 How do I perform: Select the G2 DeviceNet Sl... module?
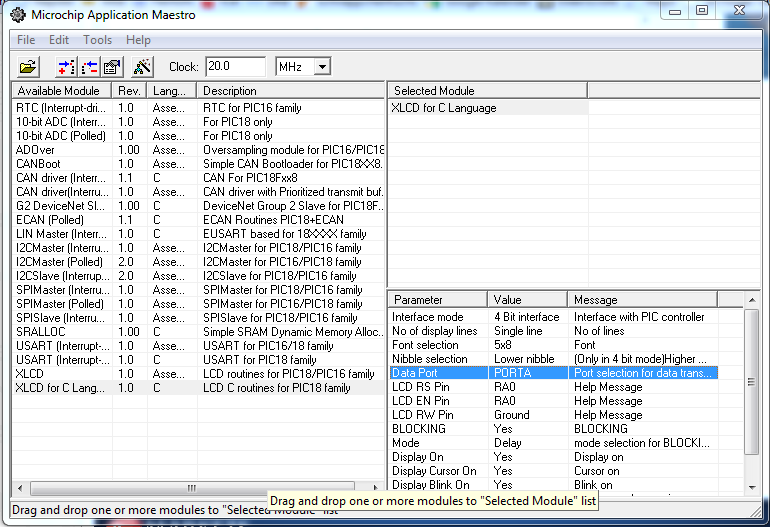pos(198,206)
